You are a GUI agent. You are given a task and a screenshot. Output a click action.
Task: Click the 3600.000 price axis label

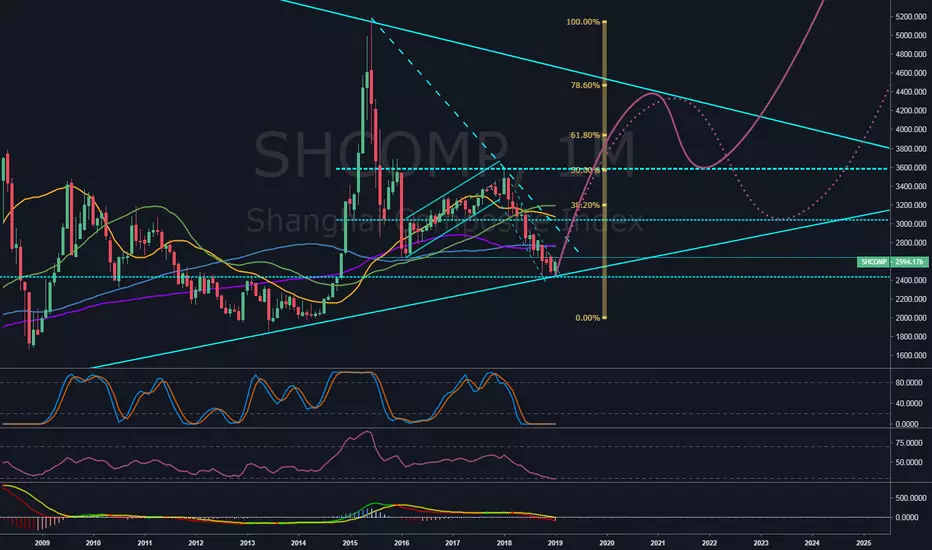pyautogui.click(x=911, y=168)
